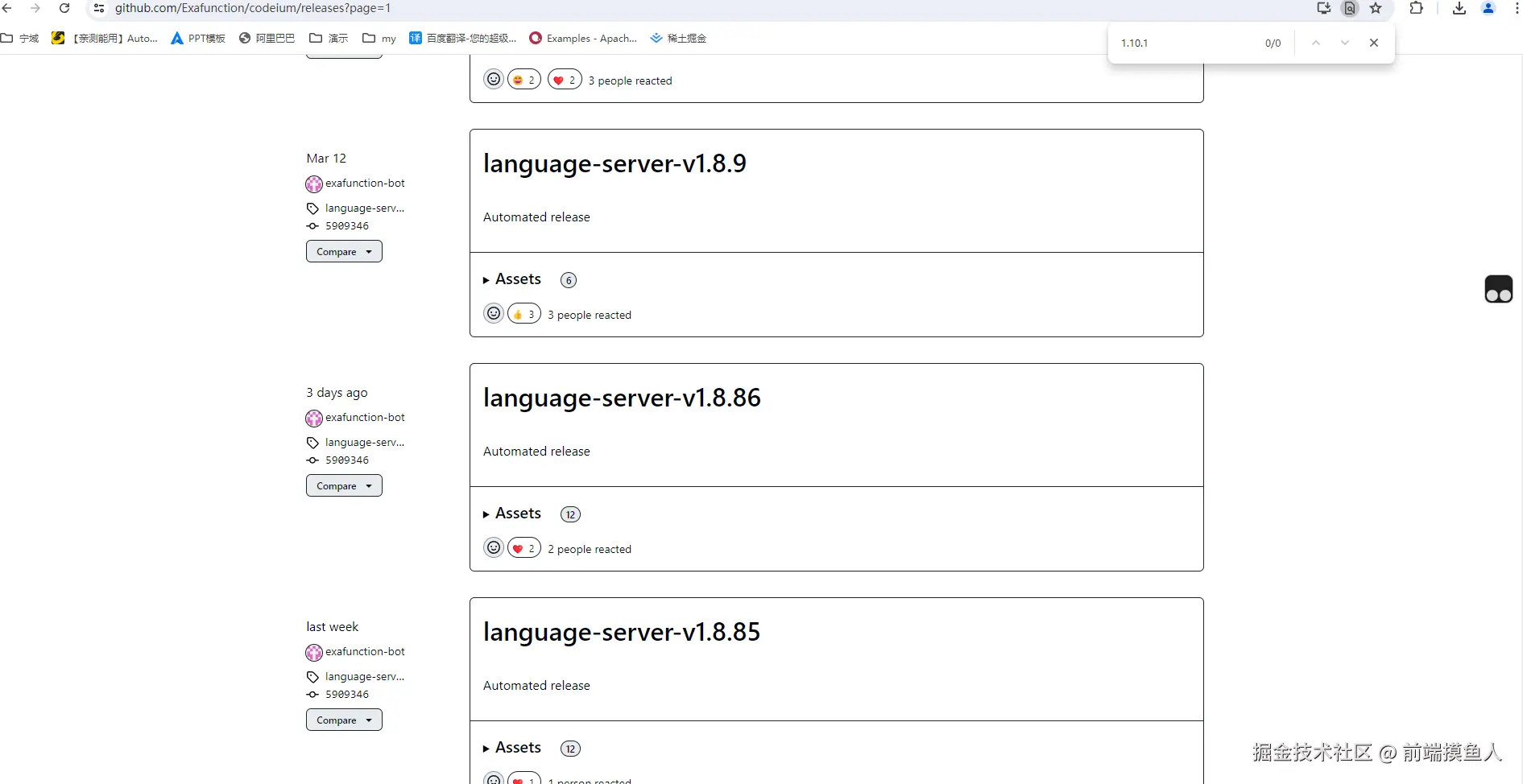Toggle thumbs-up reaction on v1.8.9 release
The width and height of the screenshot is (1523, 784).
click(x=524, y=314)
